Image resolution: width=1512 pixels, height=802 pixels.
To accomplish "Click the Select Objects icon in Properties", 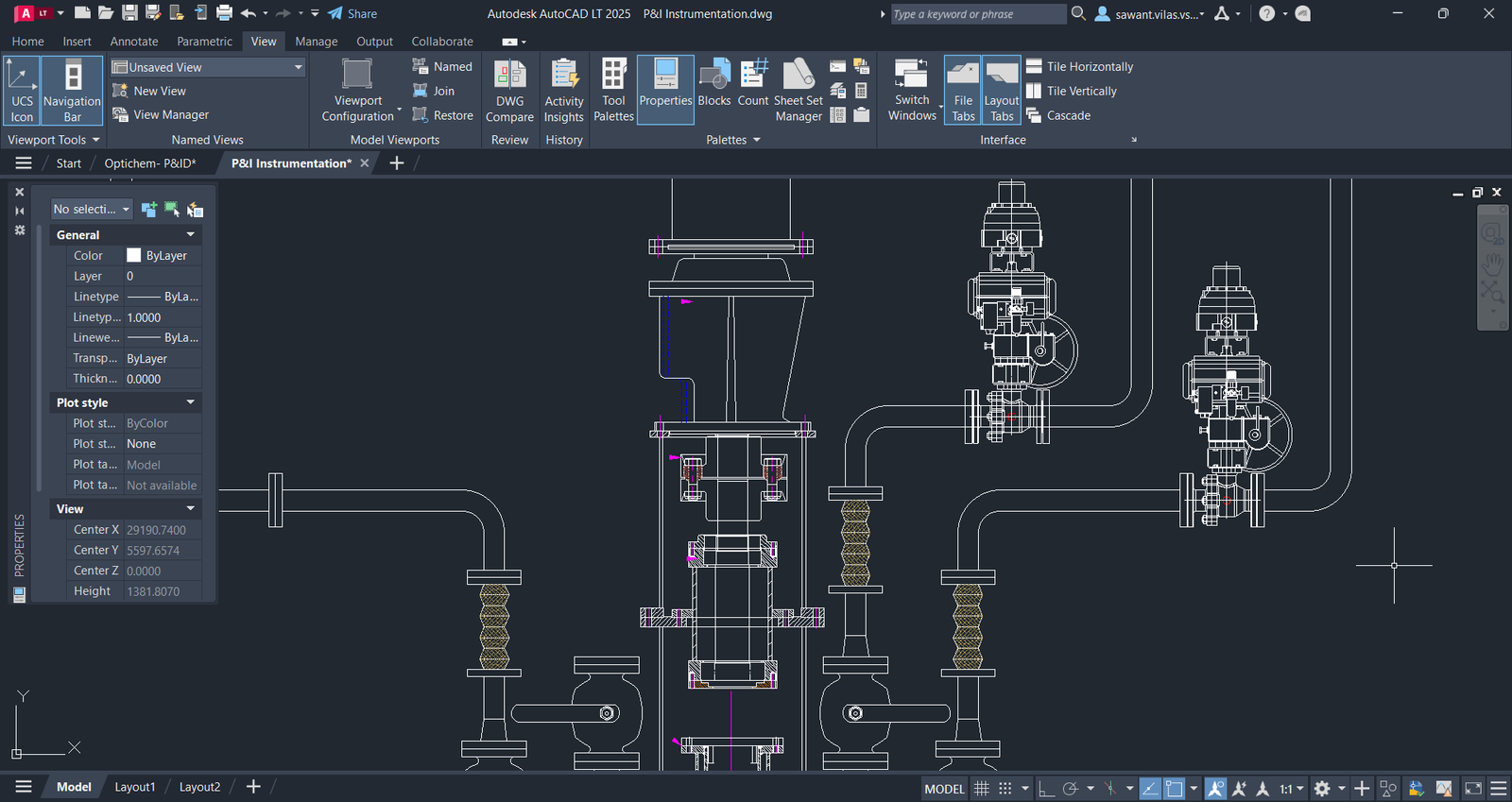I will (172, 210).
